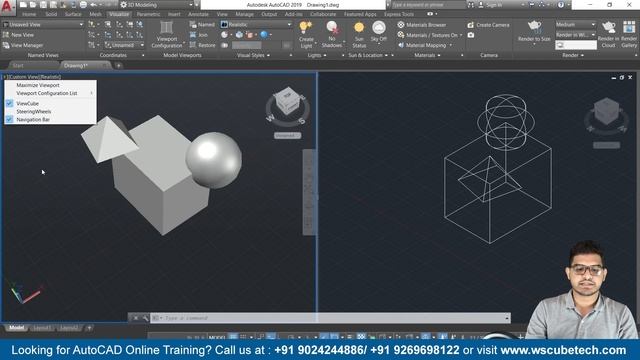640x360 pixels.
Task: Open the Viewport Configuration List submenu
Action: click(50, 93)
